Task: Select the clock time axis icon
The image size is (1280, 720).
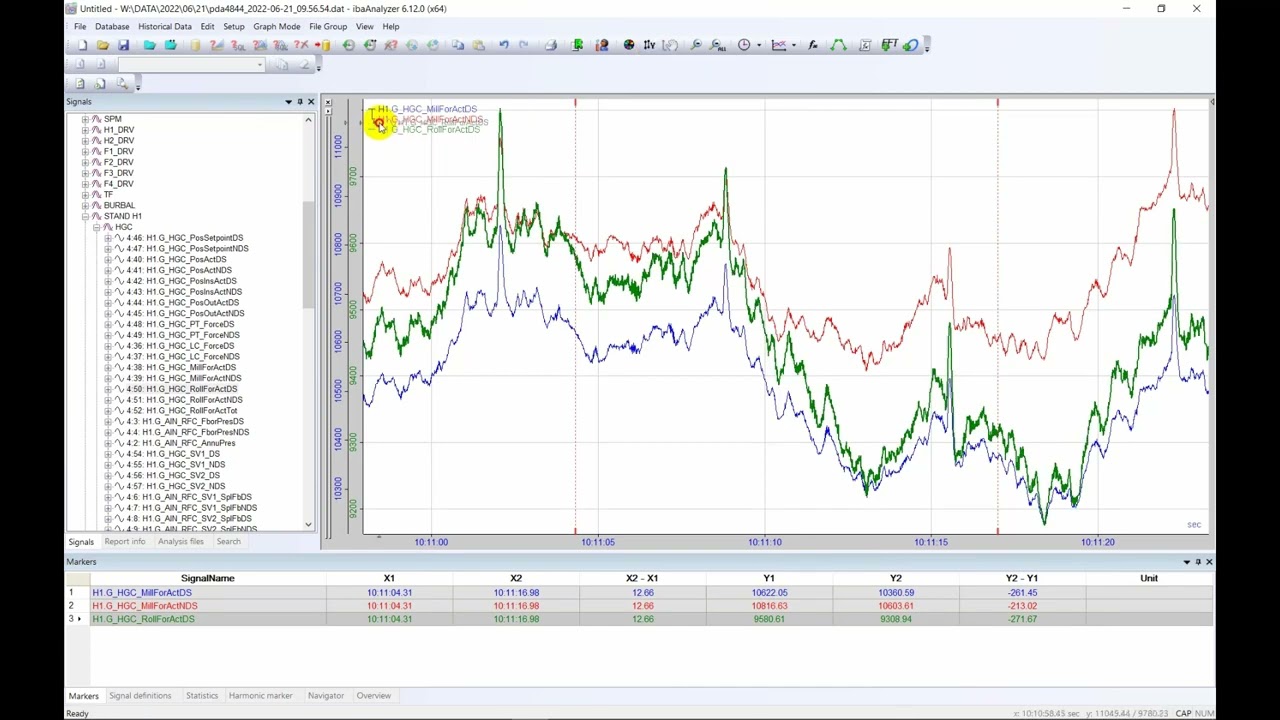Action: tap(744, 45)
